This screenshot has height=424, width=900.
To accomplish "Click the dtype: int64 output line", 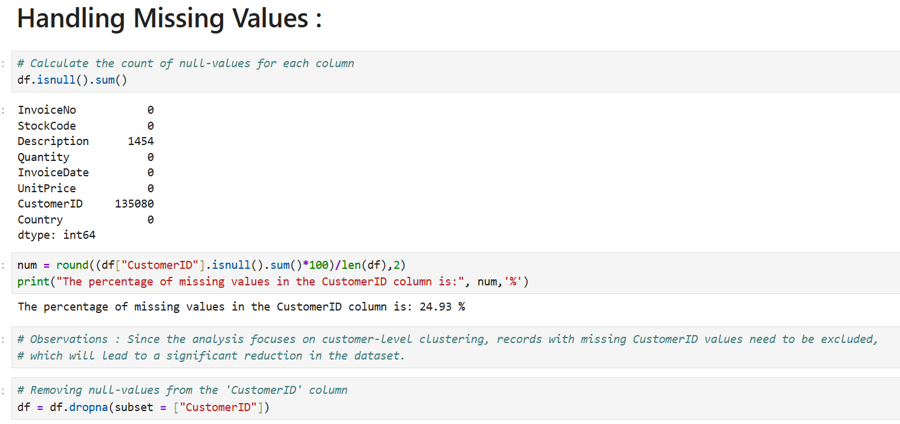I will pyautogui.click(x=56, y=235).
